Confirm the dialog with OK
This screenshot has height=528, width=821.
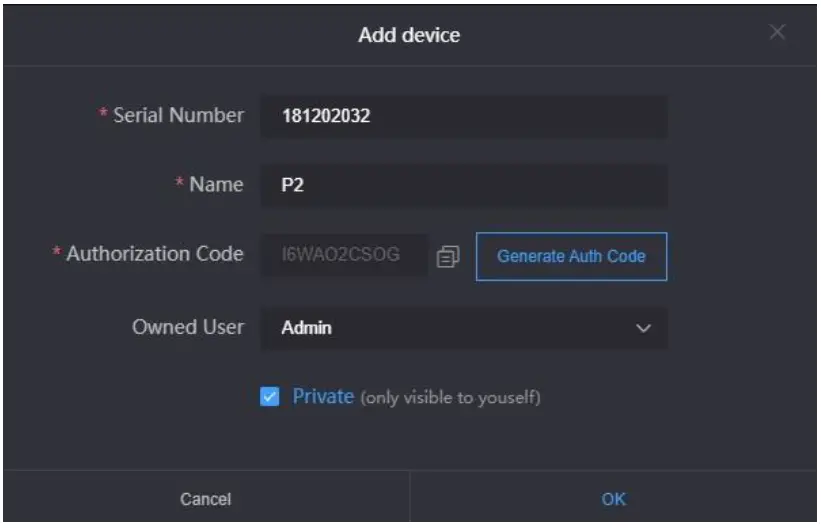[x=614, y=498]
